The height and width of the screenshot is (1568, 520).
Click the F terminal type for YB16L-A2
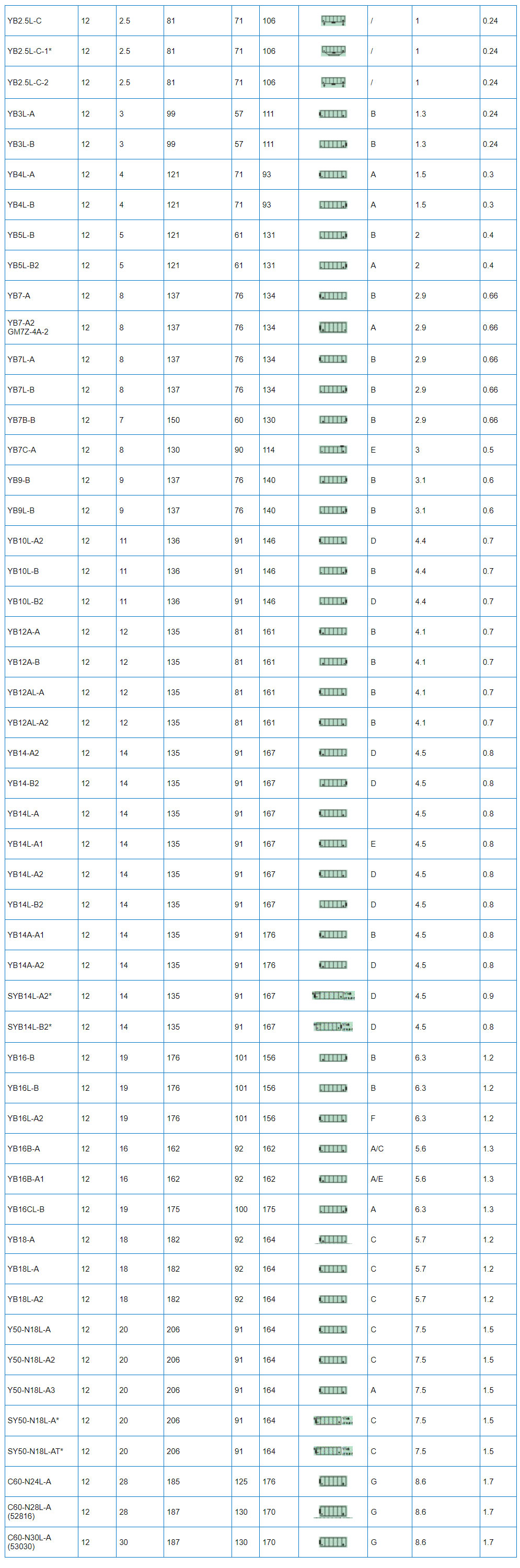pos(373,1118)
